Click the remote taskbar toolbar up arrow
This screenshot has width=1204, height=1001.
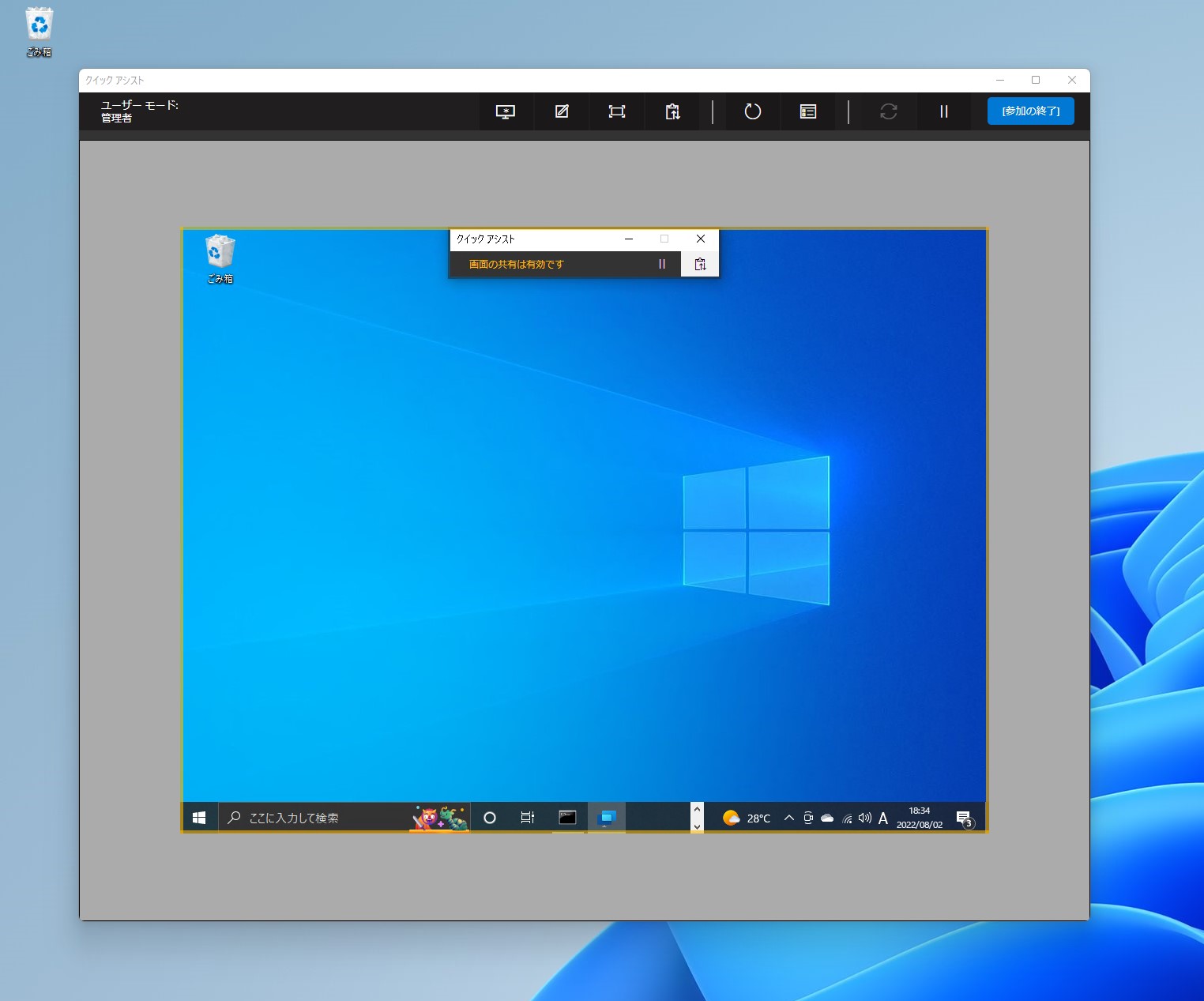(697, 810)
